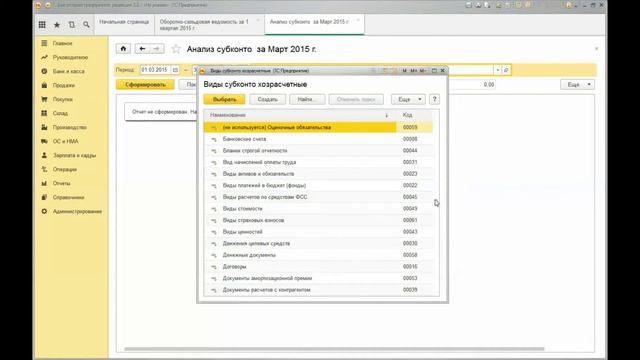Open the Еще dropdown in dialog
640x360 pixels.
tap(408, 100)
